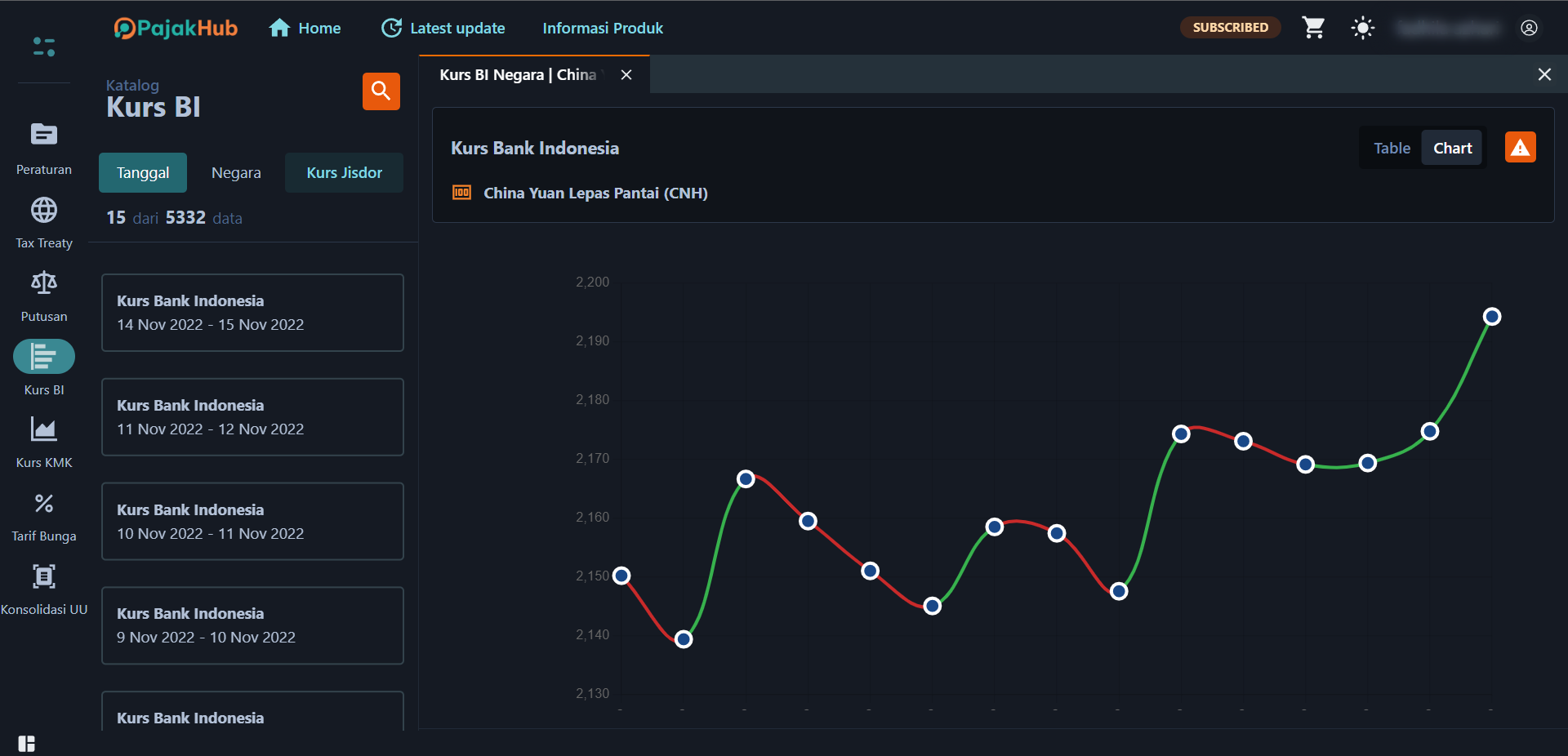Close the Kurs BI Negara China tab
The width and height of the screenshot is (1568, 756).
pyautogui.click(x=626, y=75)
